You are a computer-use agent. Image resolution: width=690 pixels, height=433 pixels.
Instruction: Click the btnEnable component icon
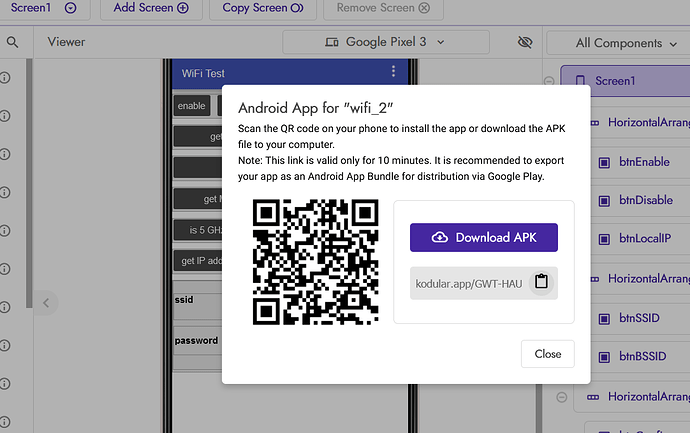(x=604, y=162)
